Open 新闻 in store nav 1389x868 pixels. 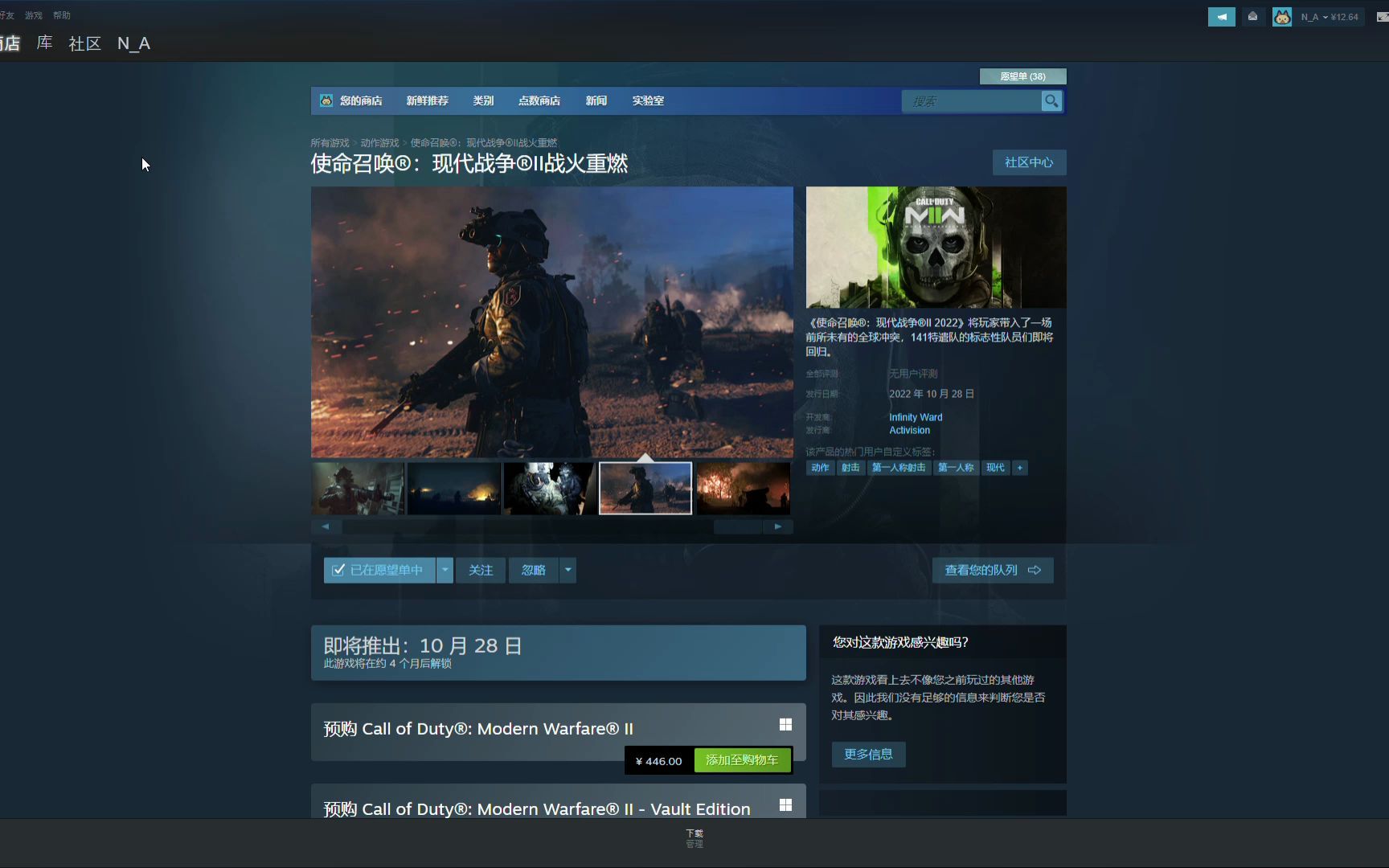pos(596,100)
